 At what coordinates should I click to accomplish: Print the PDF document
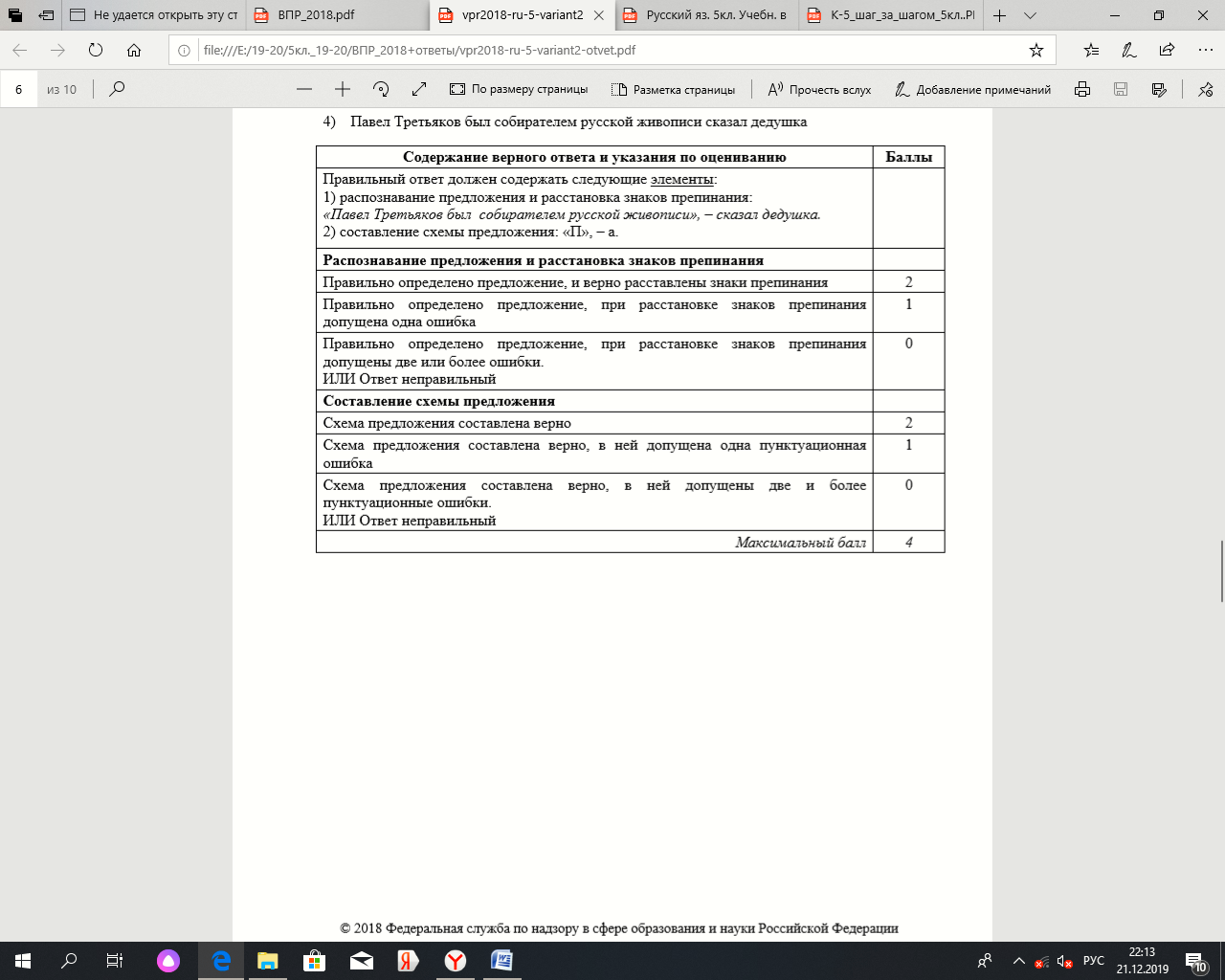click(1082, 89)
